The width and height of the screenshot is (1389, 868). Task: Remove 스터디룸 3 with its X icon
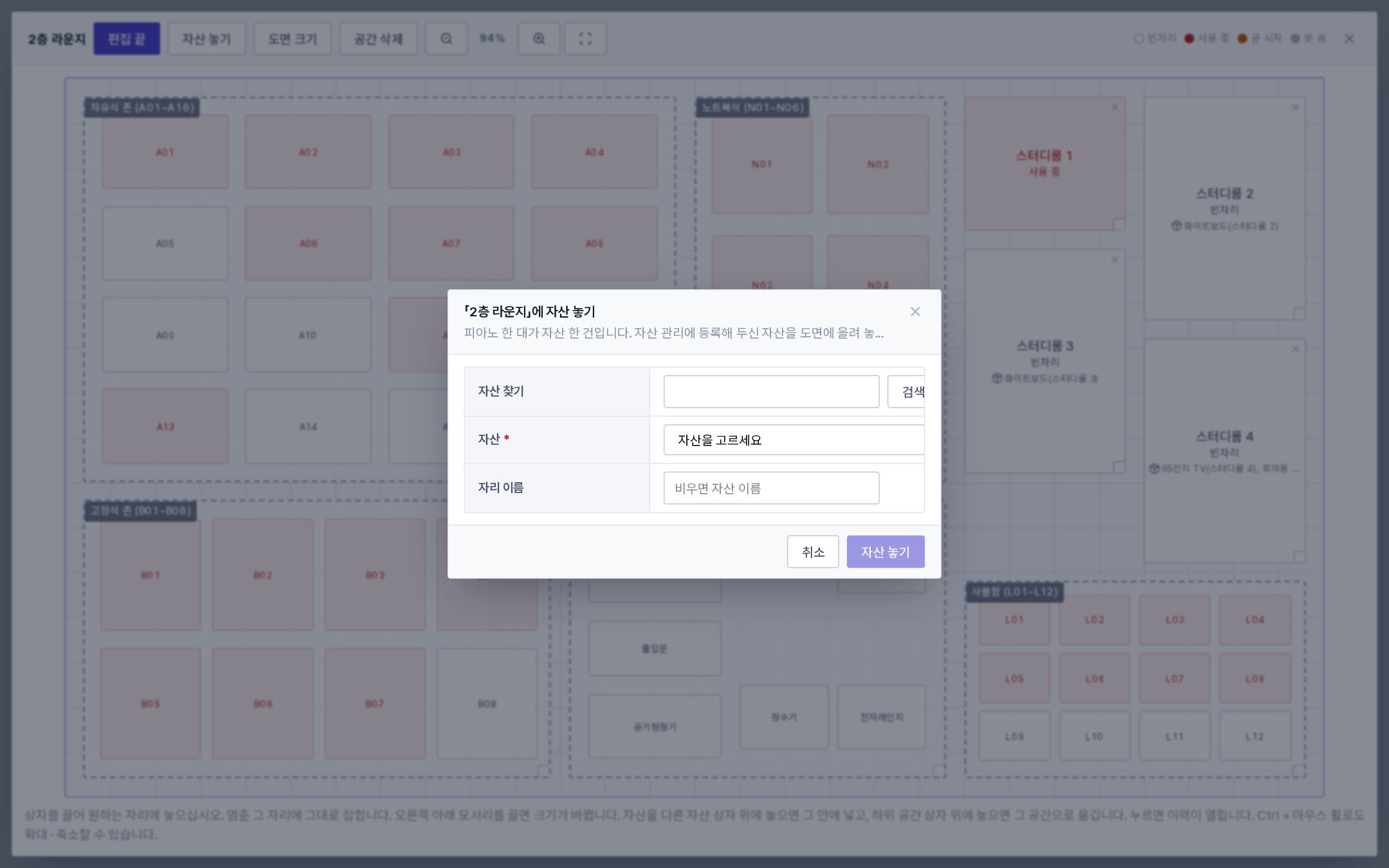(x=1115, y=260)
